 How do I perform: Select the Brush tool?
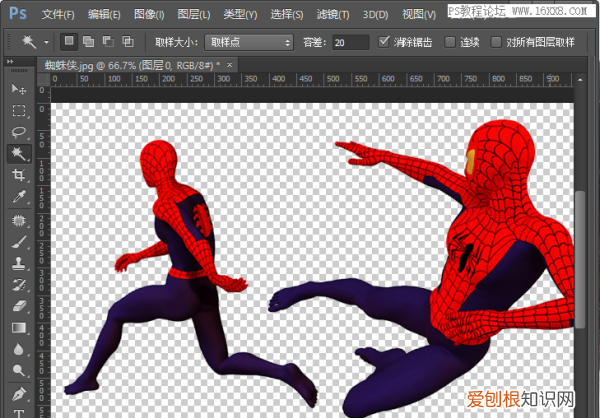(x=18, y=241)
